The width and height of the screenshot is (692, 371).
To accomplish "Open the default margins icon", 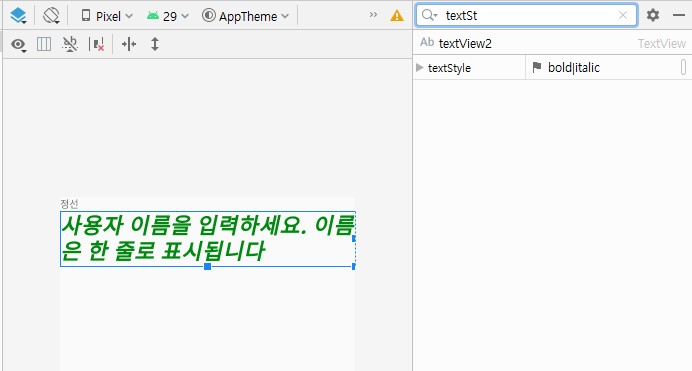I will pos(44,44).
